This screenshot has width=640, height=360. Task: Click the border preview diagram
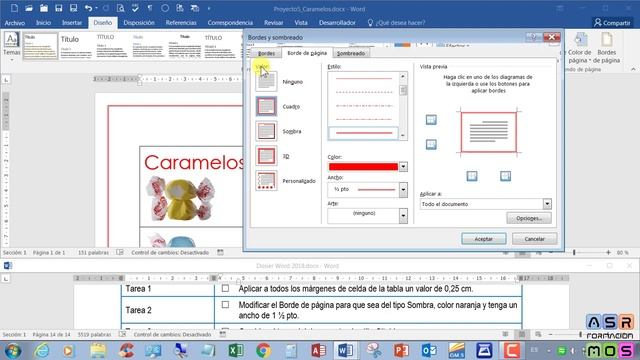tap(489, 132)
